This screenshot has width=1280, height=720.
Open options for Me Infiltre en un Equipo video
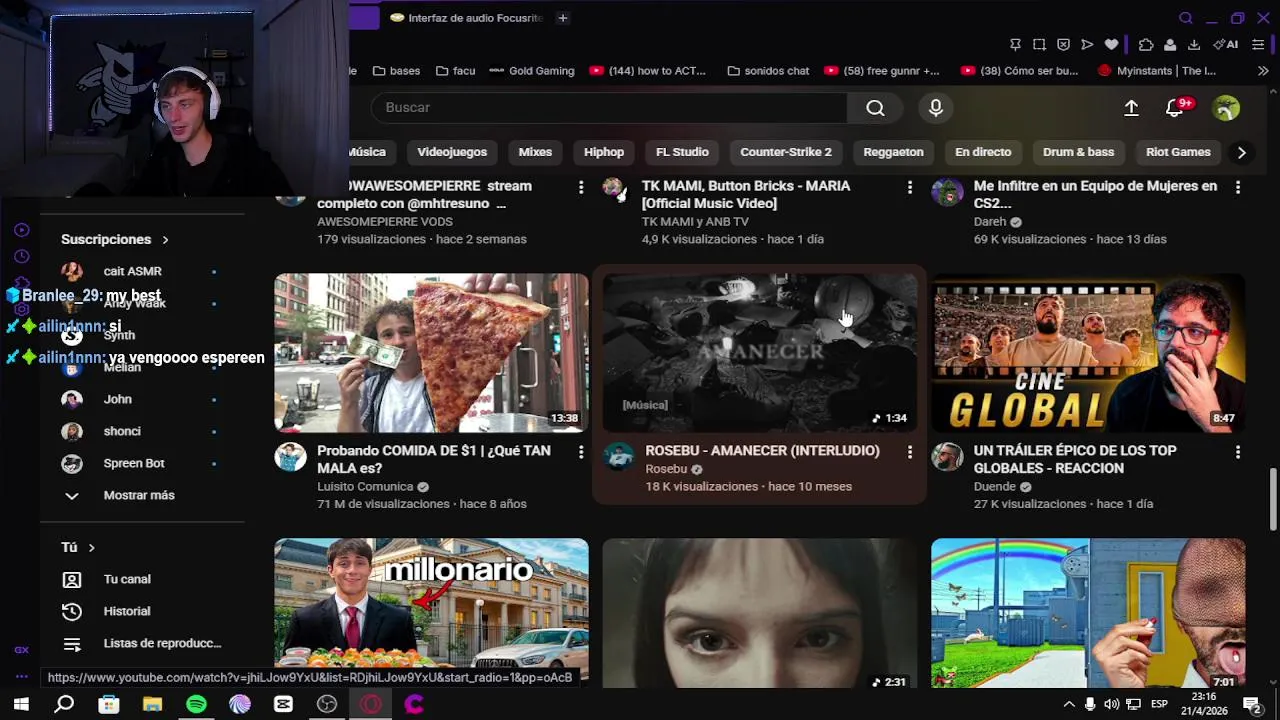point(1238,187)
